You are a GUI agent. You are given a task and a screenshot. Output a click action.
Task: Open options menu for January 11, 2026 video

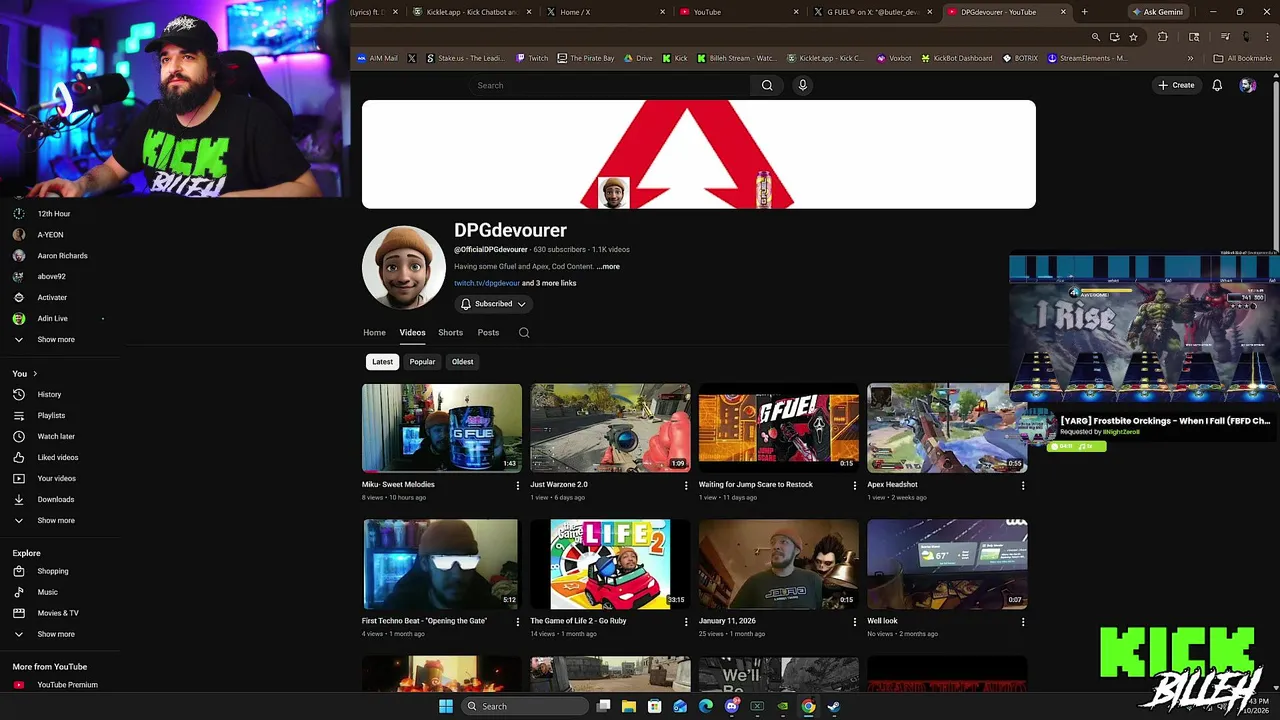click(854, 622)
